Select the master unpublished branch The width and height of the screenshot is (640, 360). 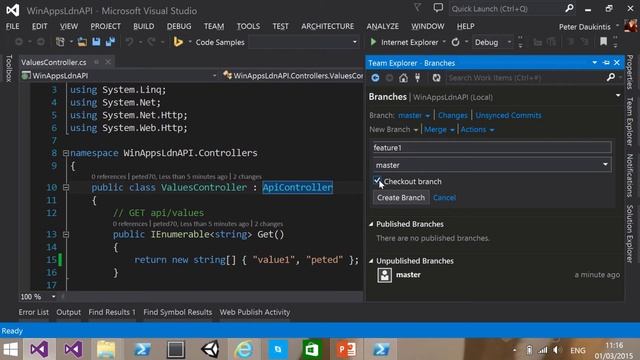498,275
